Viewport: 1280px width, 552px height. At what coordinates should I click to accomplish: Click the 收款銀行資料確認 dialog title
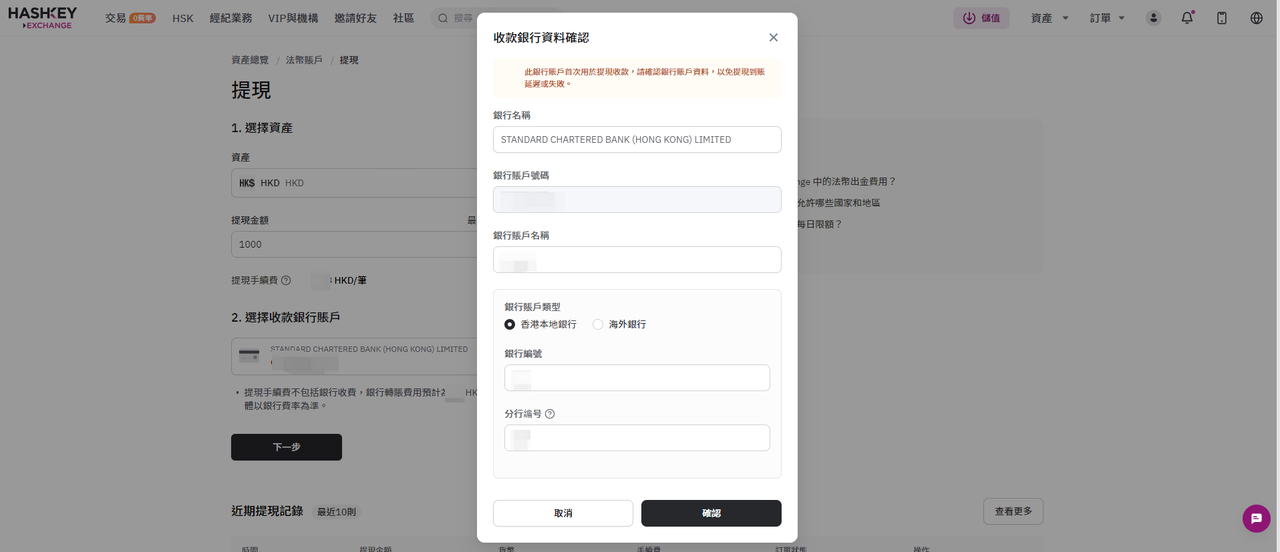point(541,38)
